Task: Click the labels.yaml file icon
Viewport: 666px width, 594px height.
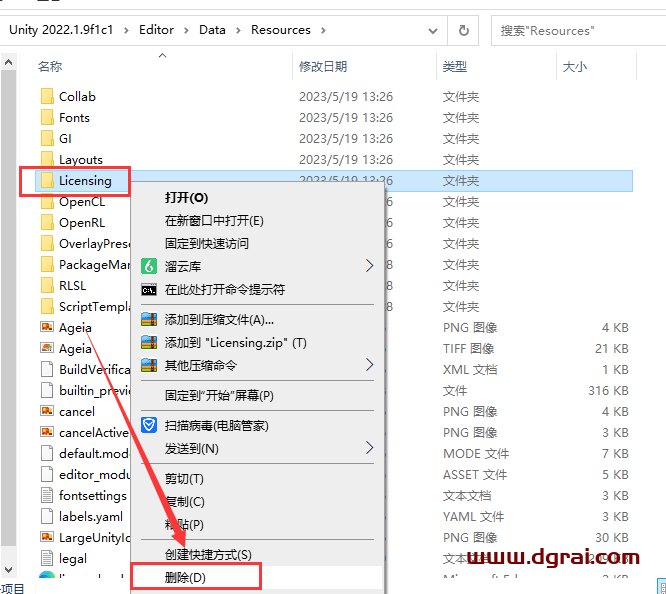Action: pyautogui.click(x=47, y=516)
